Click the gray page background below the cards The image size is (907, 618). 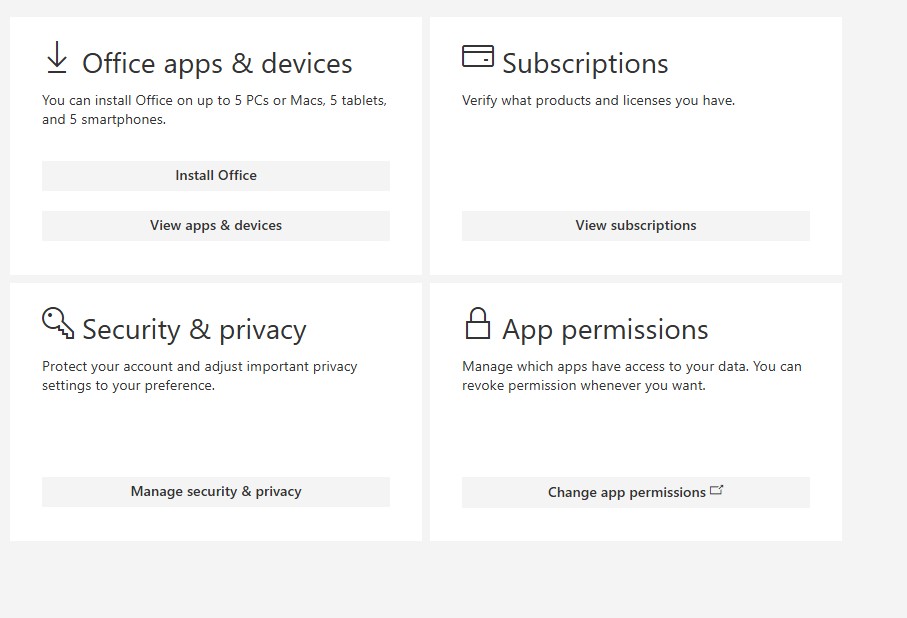click(450, 582)
